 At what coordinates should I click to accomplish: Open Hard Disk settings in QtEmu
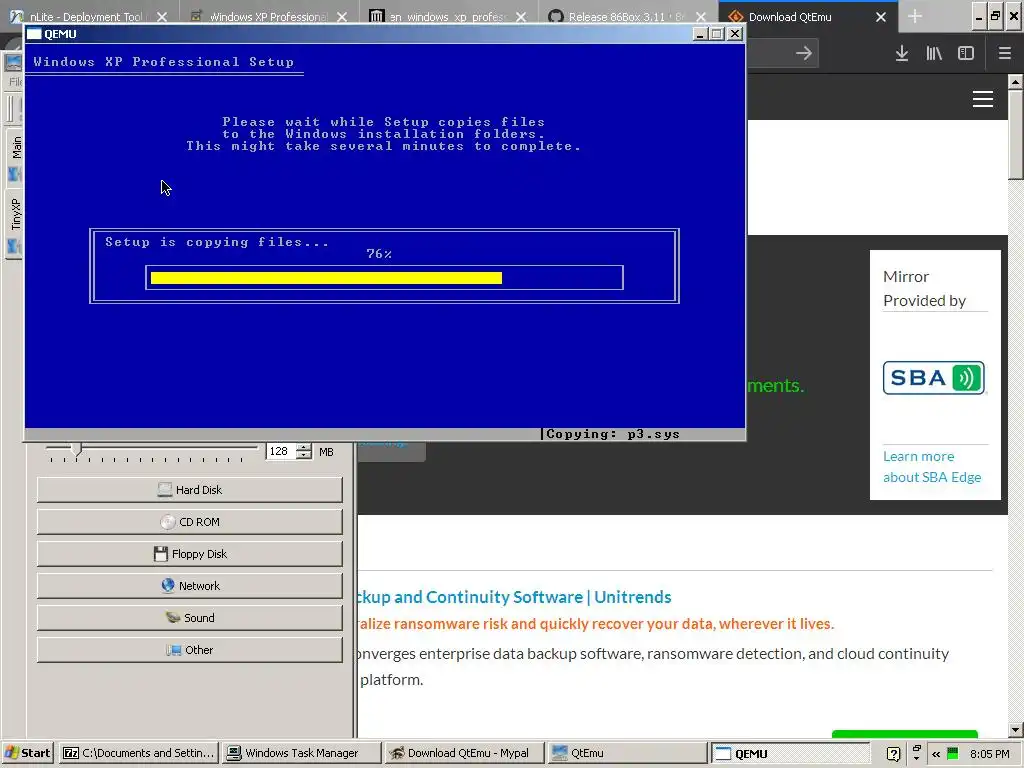(189, 490)
